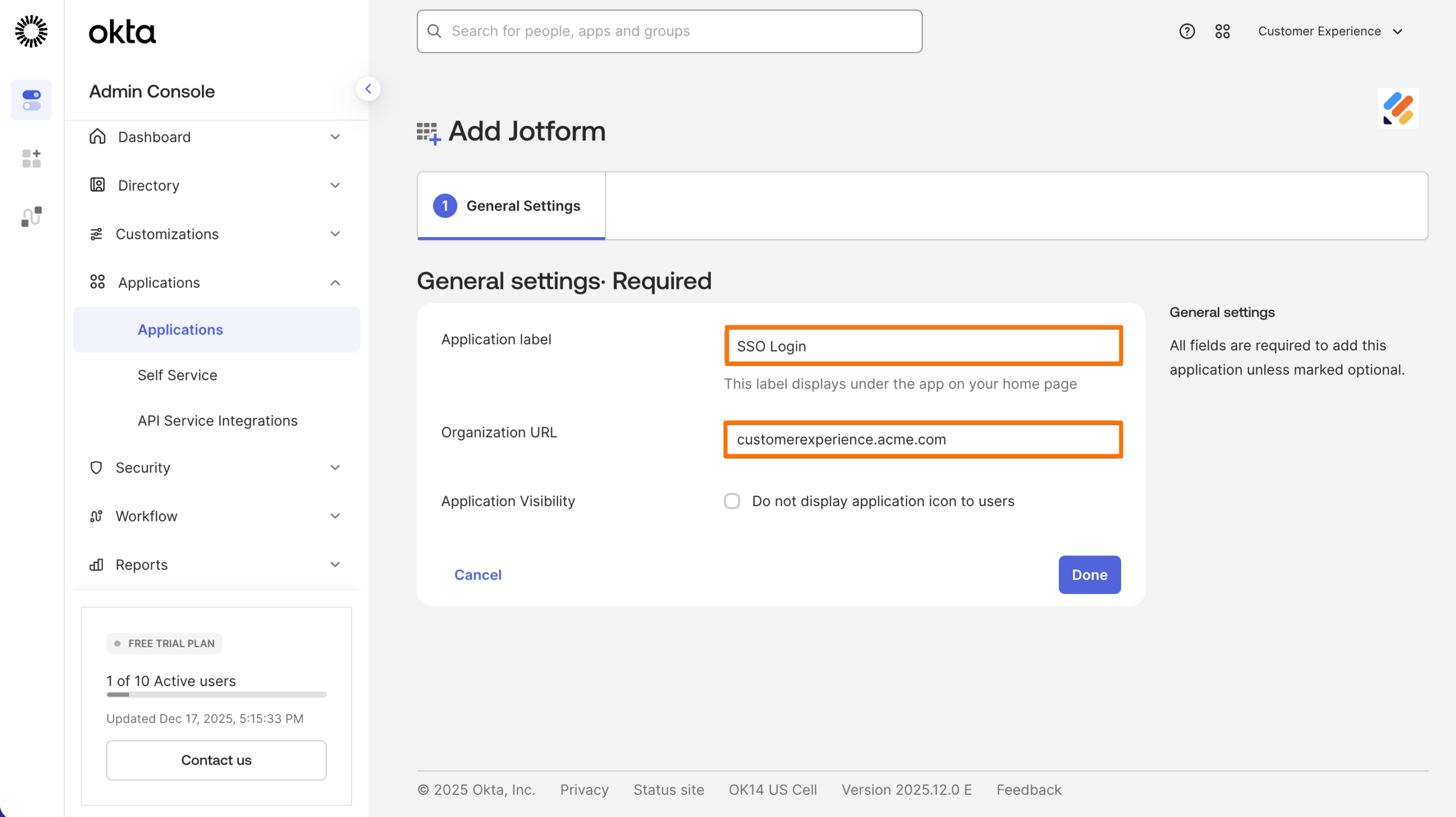This screenshot has height=817, width=1456.
Task: Click the Reports chart icon
Action: [96, 565]
